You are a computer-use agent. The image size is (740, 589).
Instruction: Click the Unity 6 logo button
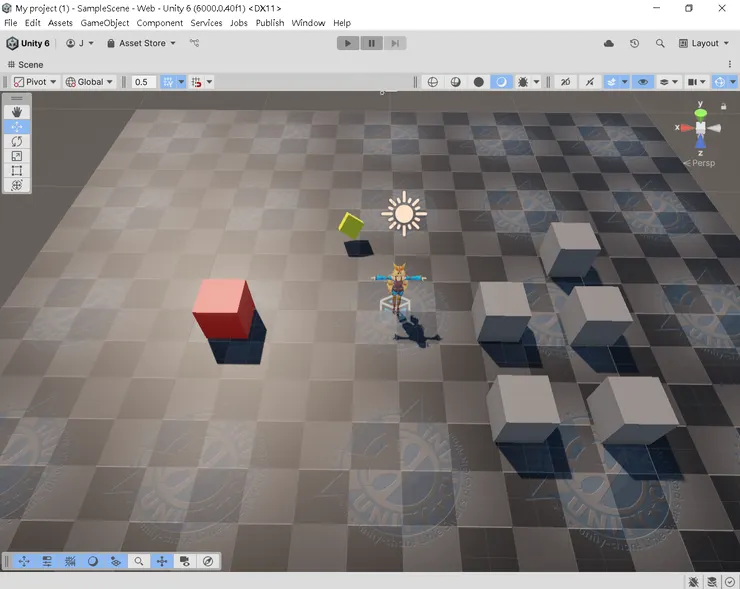(28, 43)
